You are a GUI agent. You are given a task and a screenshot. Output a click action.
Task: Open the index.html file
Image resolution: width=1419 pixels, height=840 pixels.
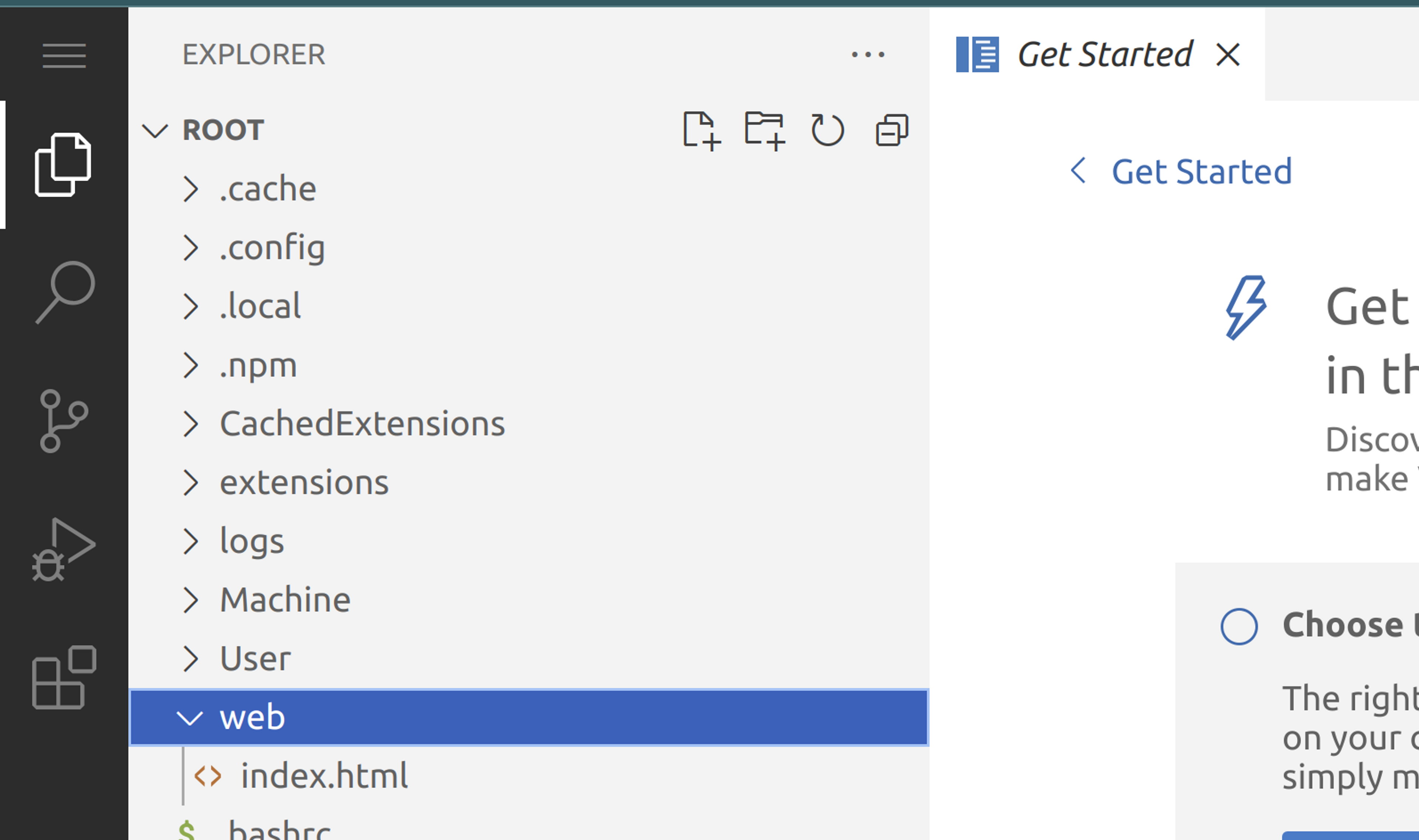coord(324,776)
